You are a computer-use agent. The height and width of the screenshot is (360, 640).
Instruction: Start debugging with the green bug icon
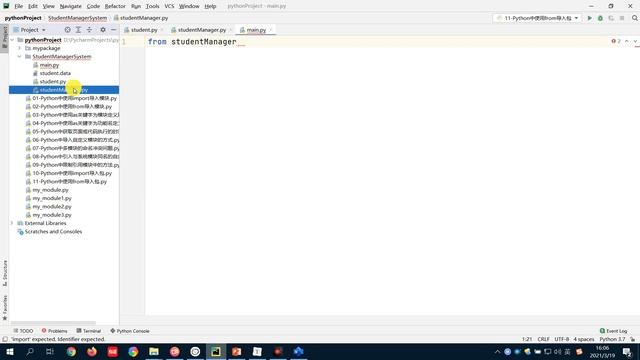[600, 18]
